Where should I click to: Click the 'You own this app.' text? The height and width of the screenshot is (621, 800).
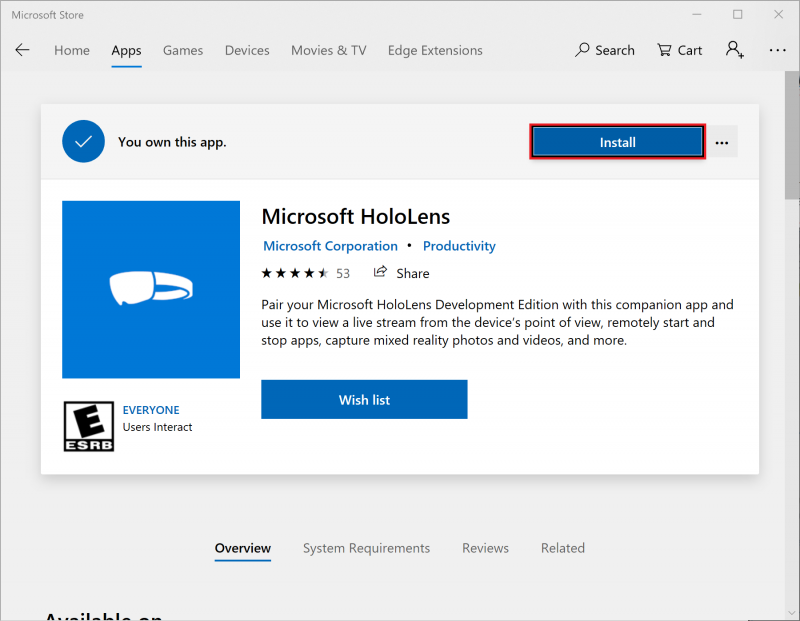pyautogui.click(x=172, y=142)
